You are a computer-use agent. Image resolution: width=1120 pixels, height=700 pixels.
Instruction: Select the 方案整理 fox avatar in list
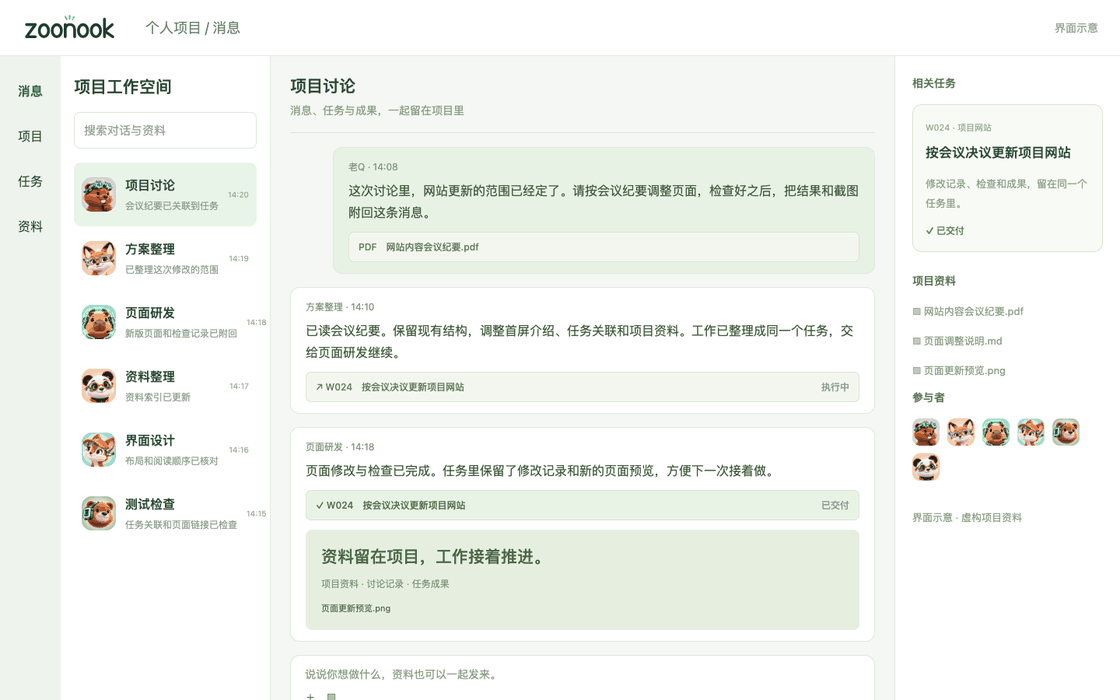(99, 259)
